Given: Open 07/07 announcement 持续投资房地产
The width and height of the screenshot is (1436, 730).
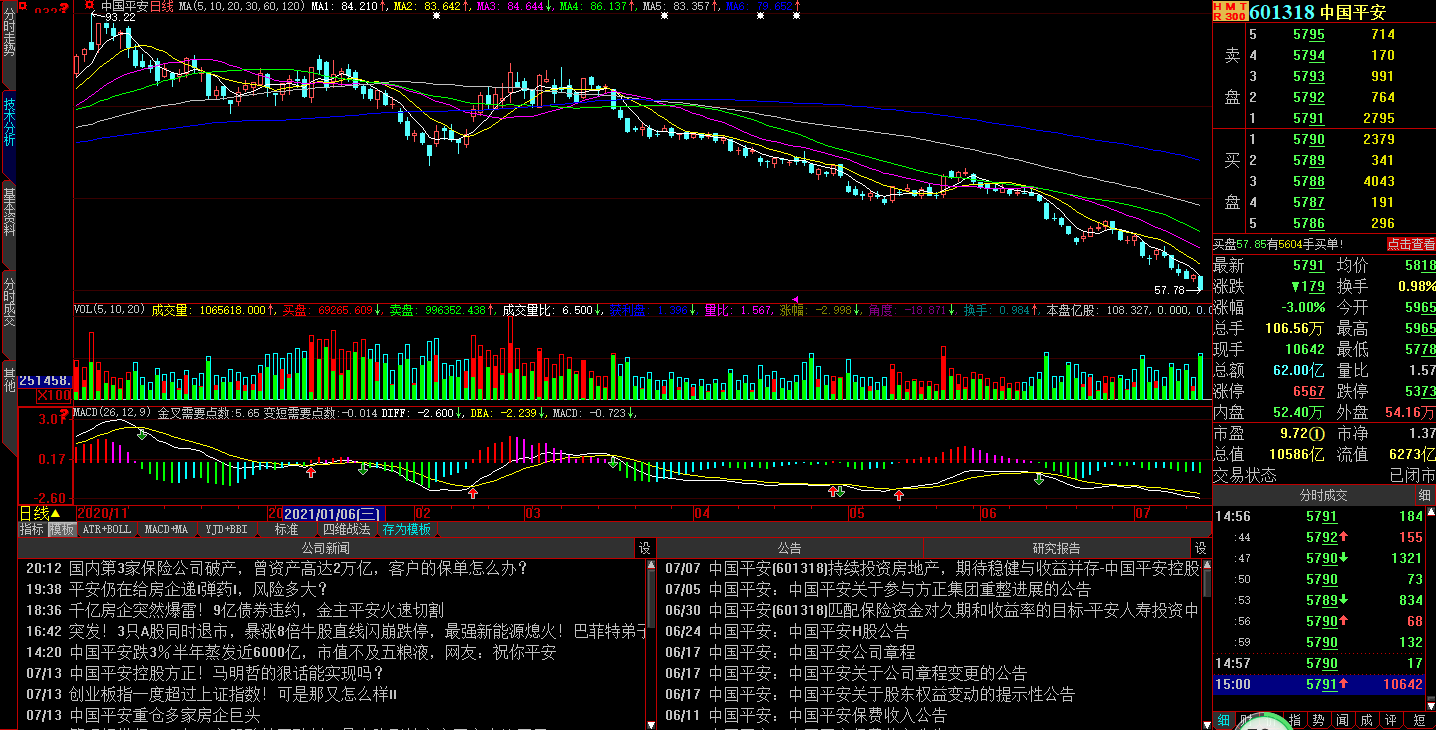Looking at the screenshot, I should click(954, 568).
